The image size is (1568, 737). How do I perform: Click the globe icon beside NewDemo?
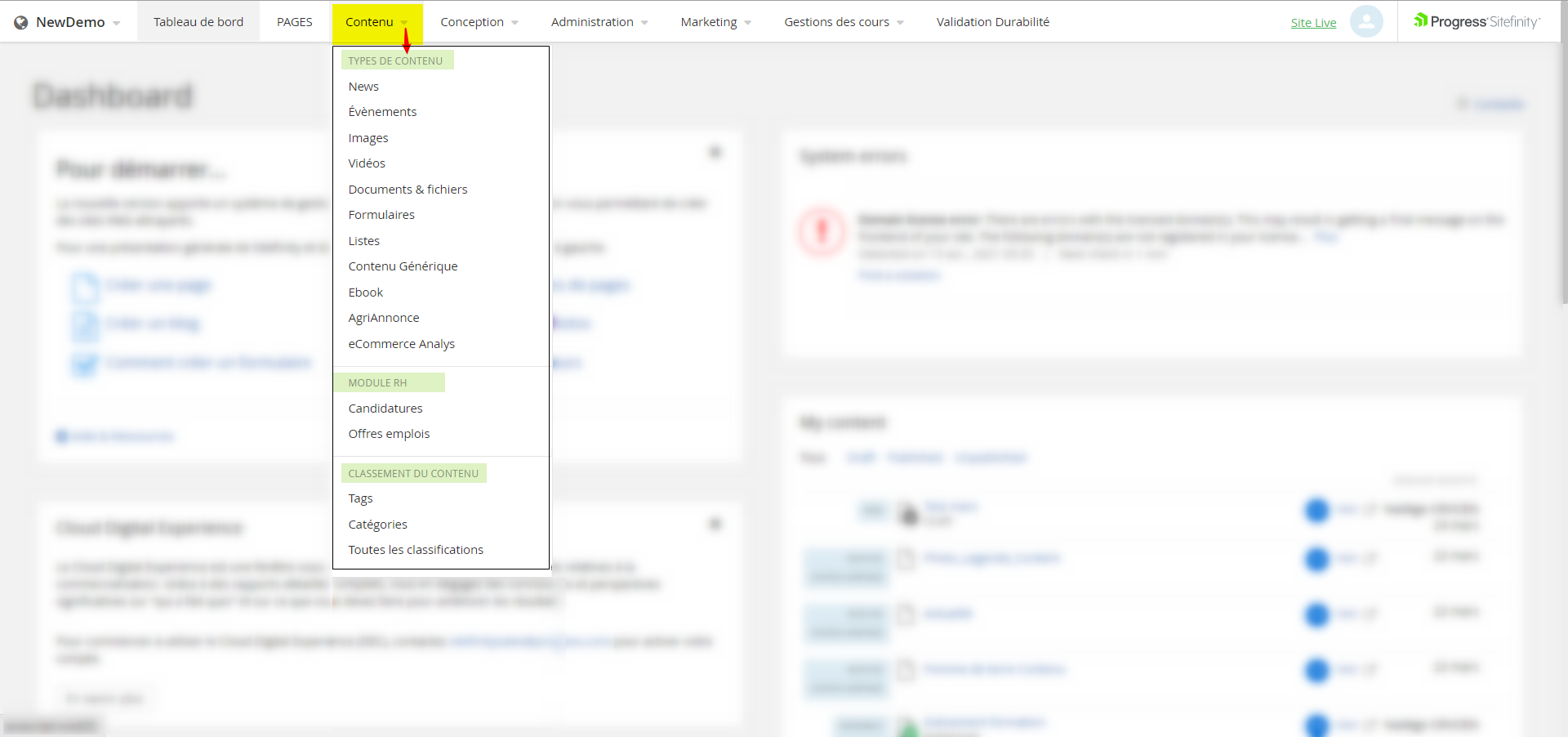(21, 23)
